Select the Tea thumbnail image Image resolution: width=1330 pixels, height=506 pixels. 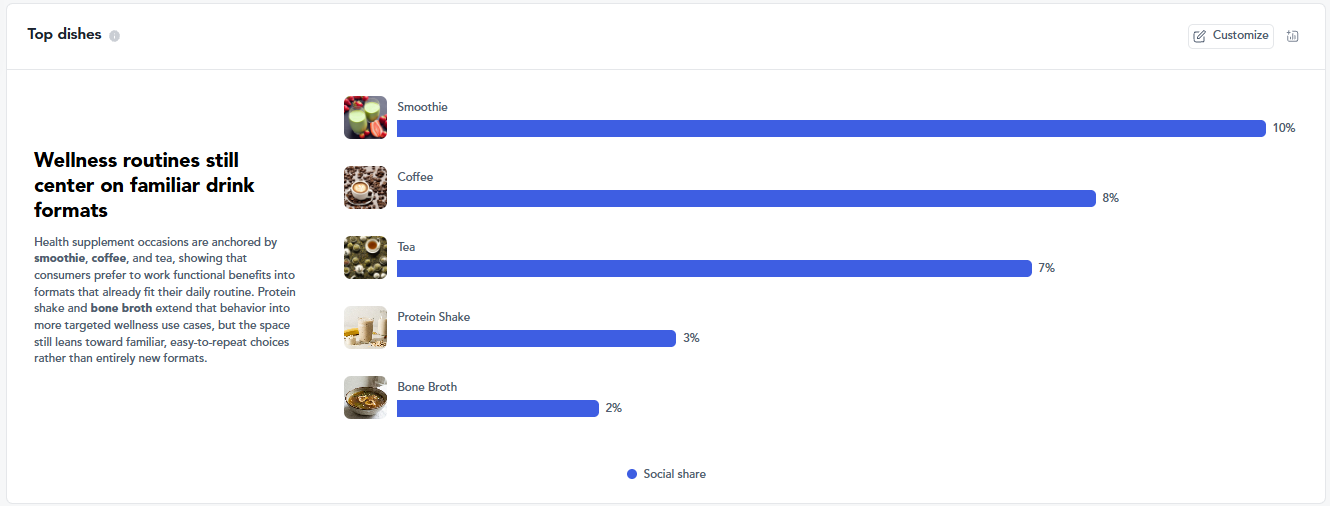[365, 257]
